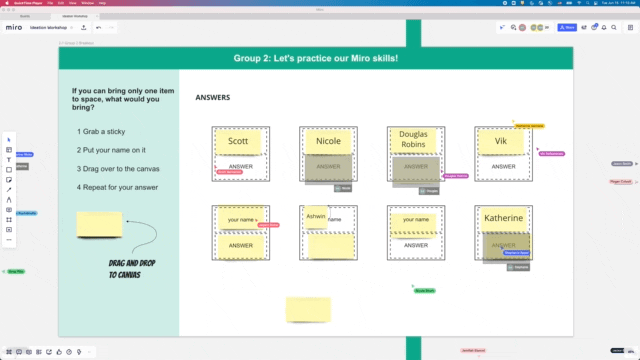Open the comments panel in bottom toolbar
This screenshot has height=360, width=640.
coord(19,352)
